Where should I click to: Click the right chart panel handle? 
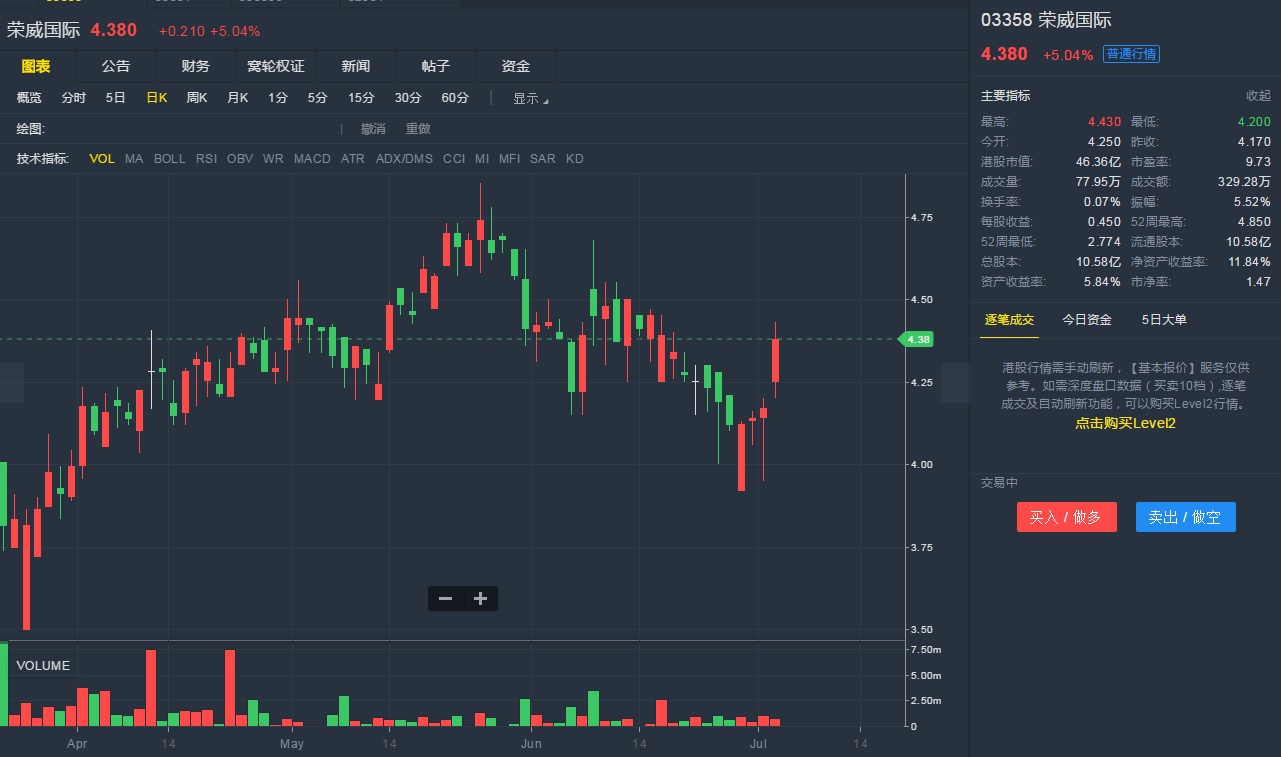click(x=955, y=383)
